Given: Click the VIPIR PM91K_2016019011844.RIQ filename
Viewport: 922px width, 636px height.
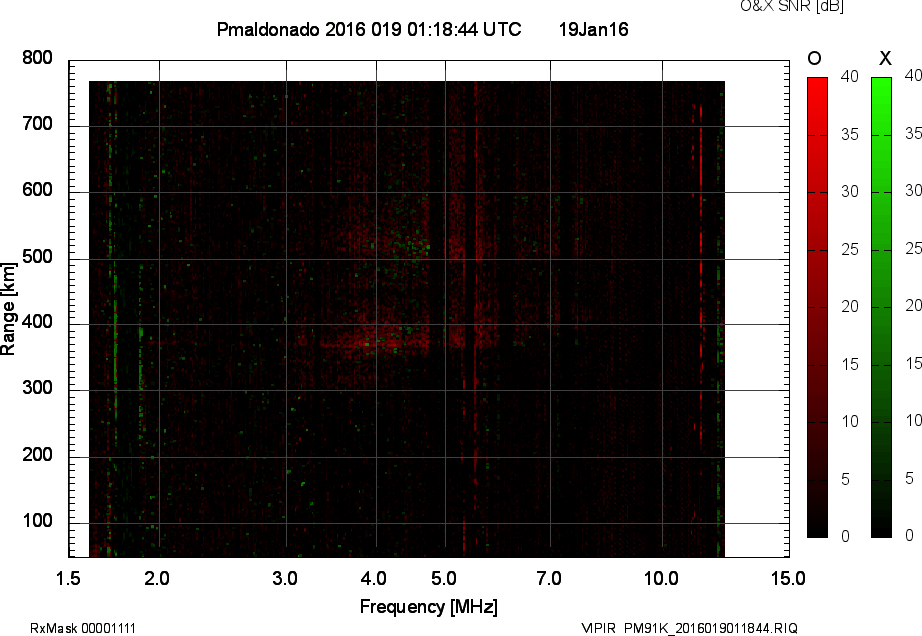Looking at the screenshot, I should pos(689,628).
